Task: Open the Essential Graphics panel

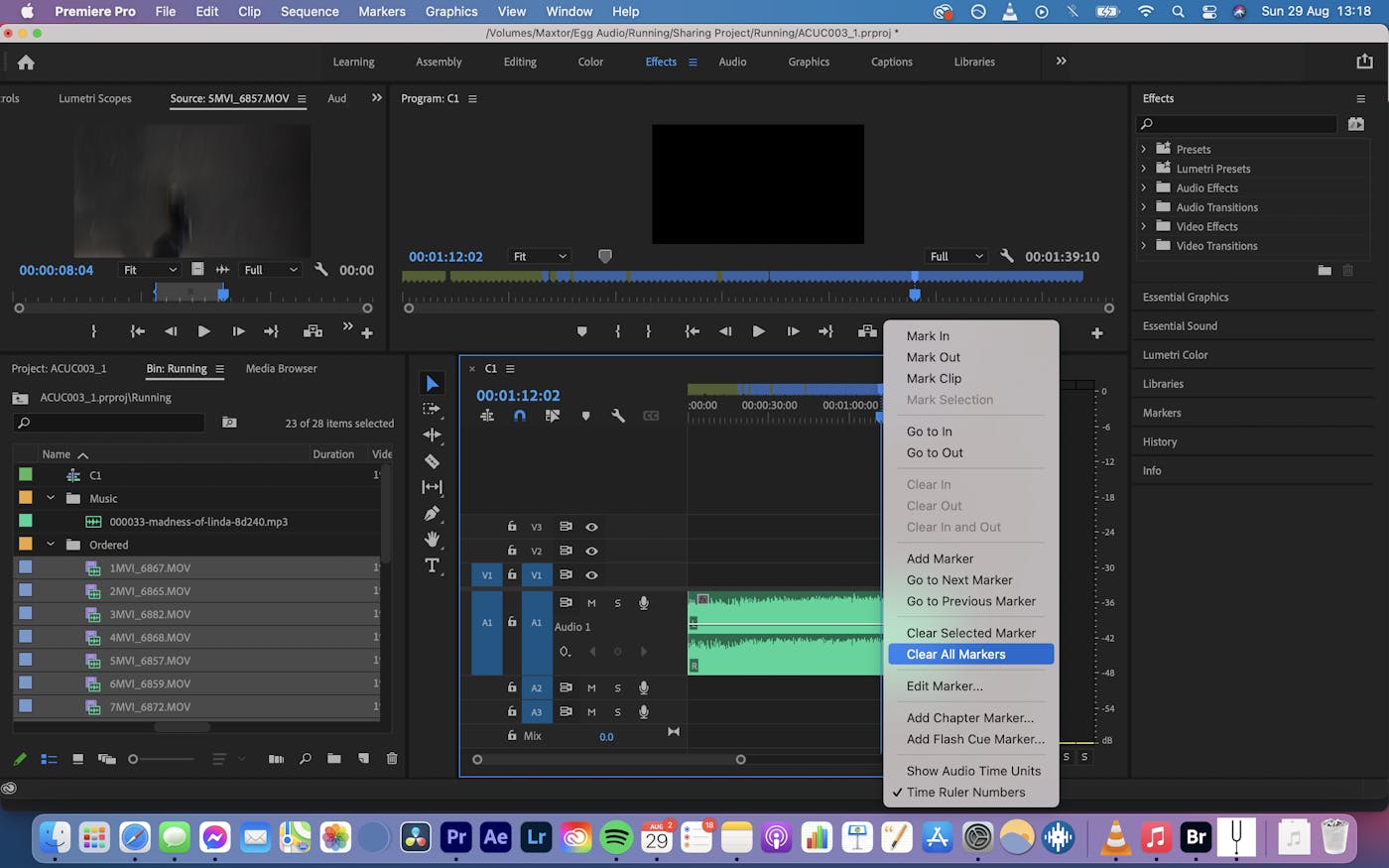Action: (x=1186, y=297)
